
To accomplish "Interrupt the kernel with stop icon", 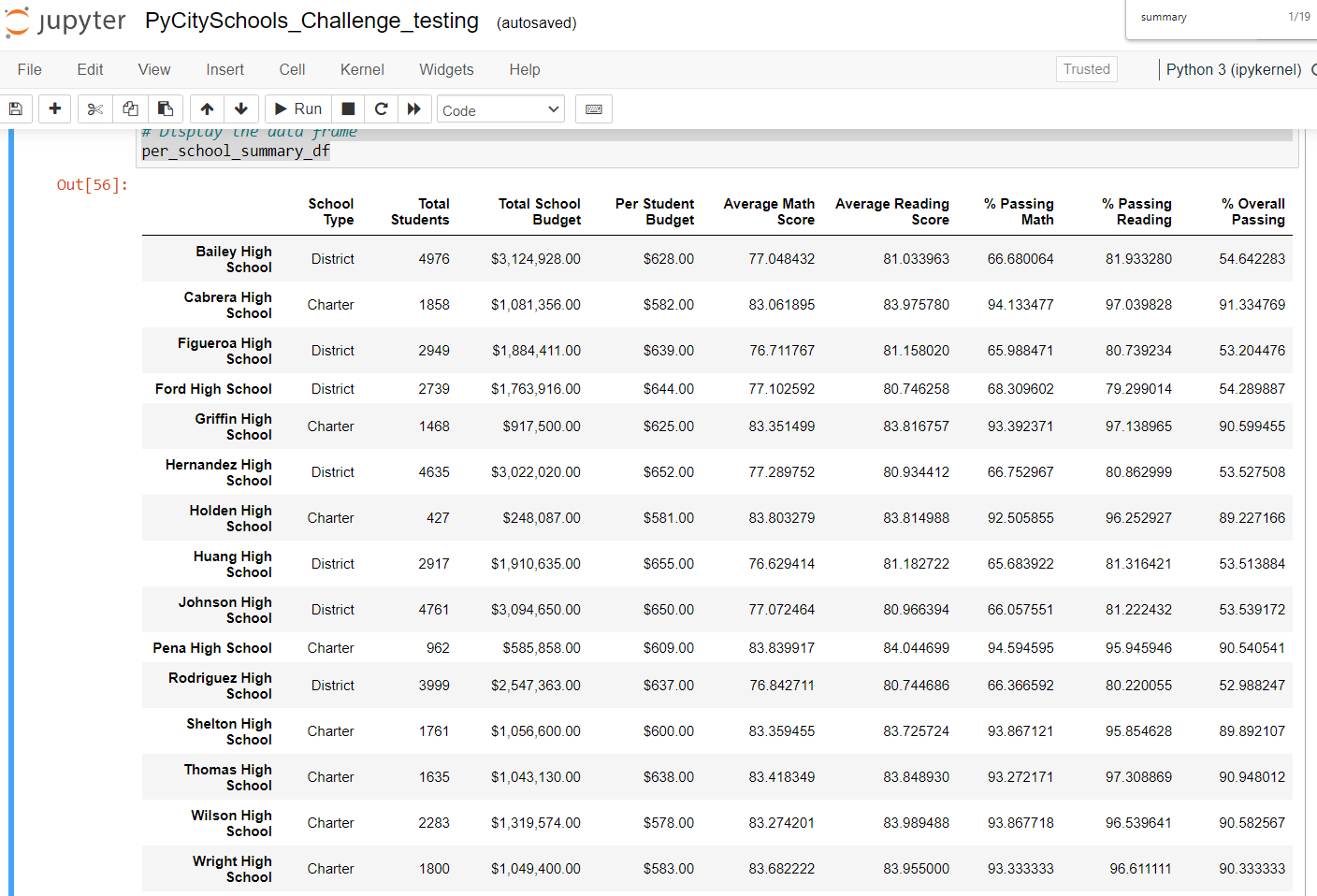I will (x=348, y=109).
